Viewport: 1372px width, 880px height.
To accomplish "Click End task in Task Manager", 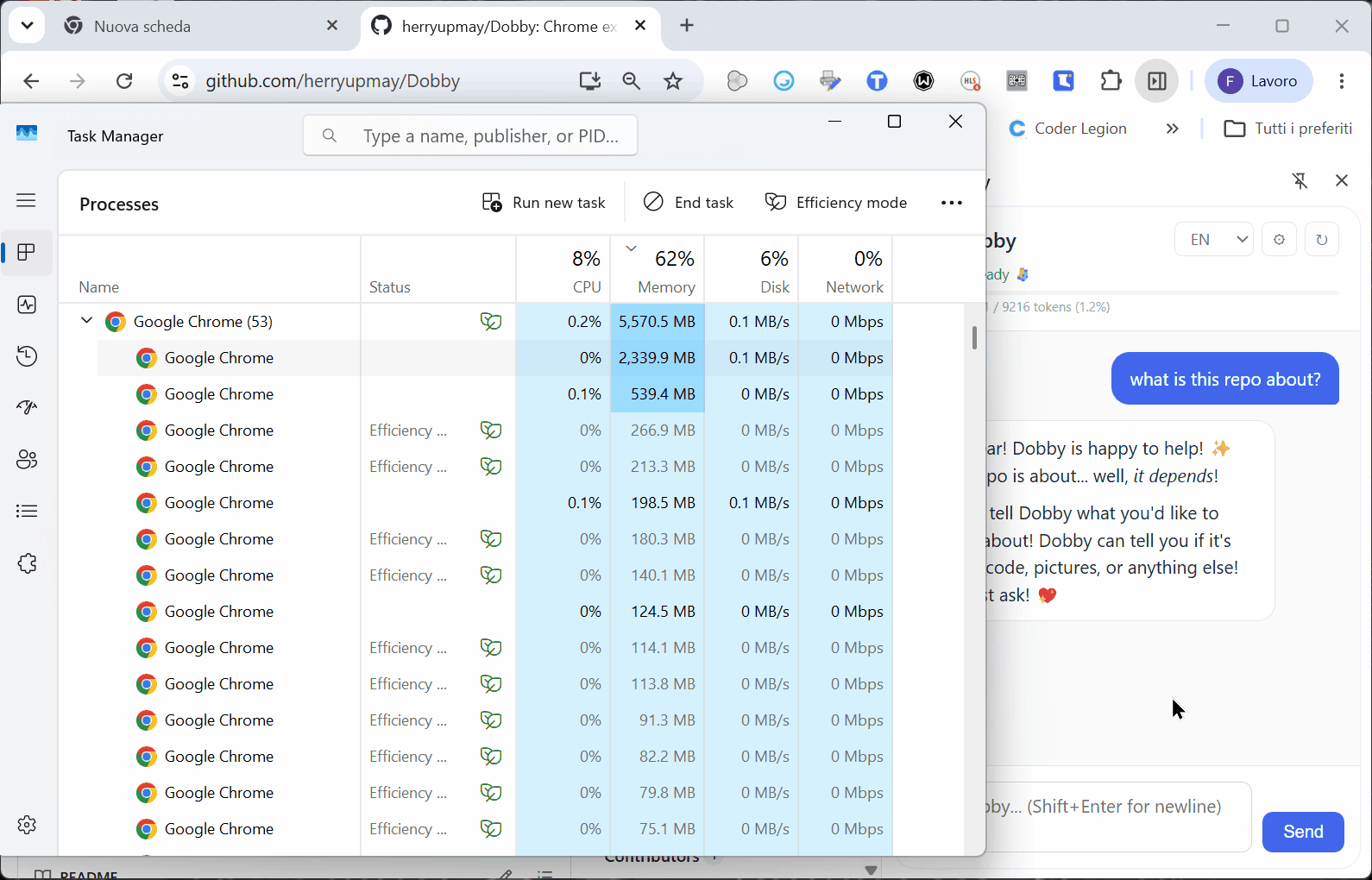I will (x=689, y=203).
